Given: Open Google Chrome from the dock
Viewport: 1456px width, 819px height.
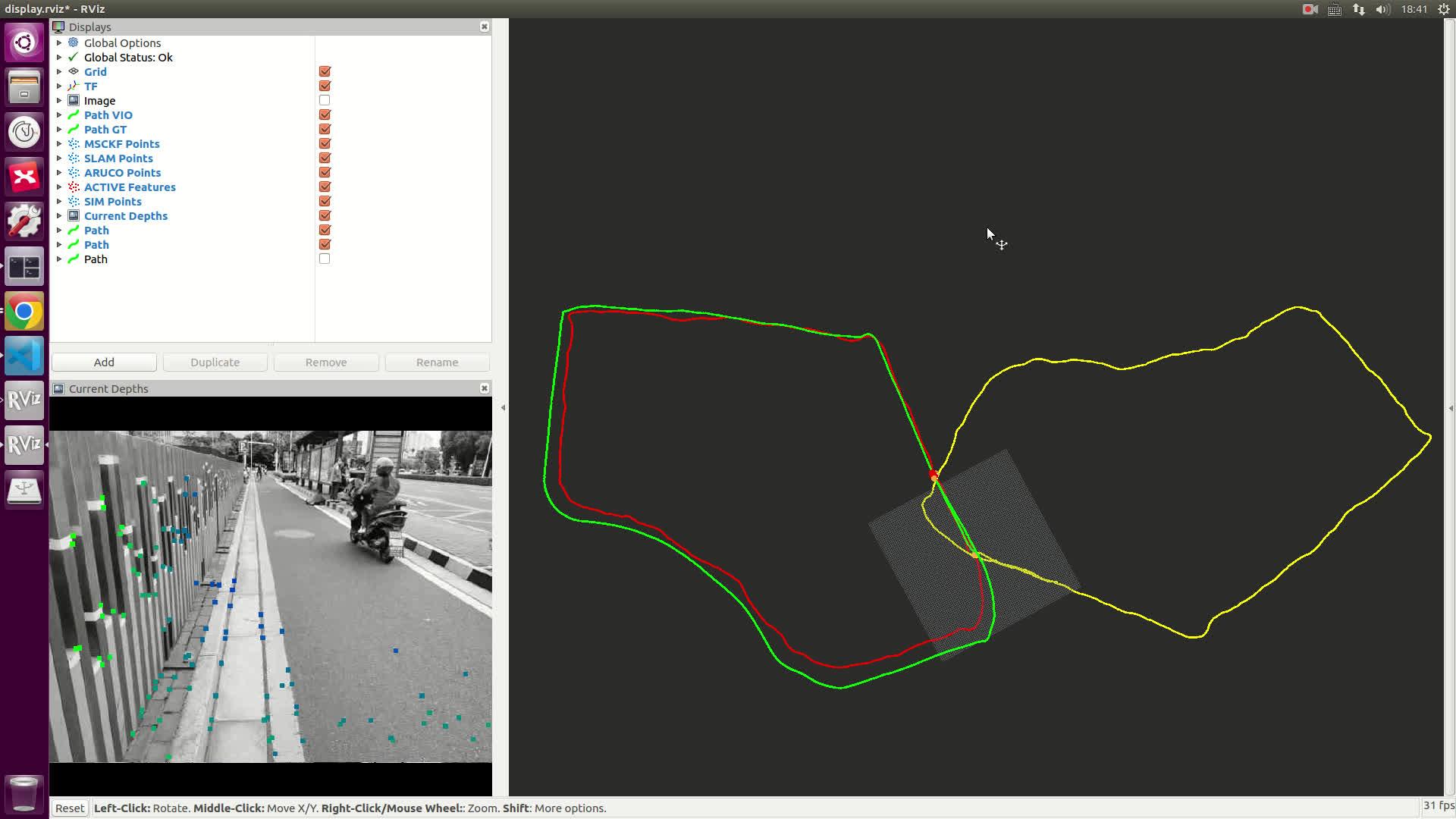Looking at the screenshot, I should click(24, 312).
